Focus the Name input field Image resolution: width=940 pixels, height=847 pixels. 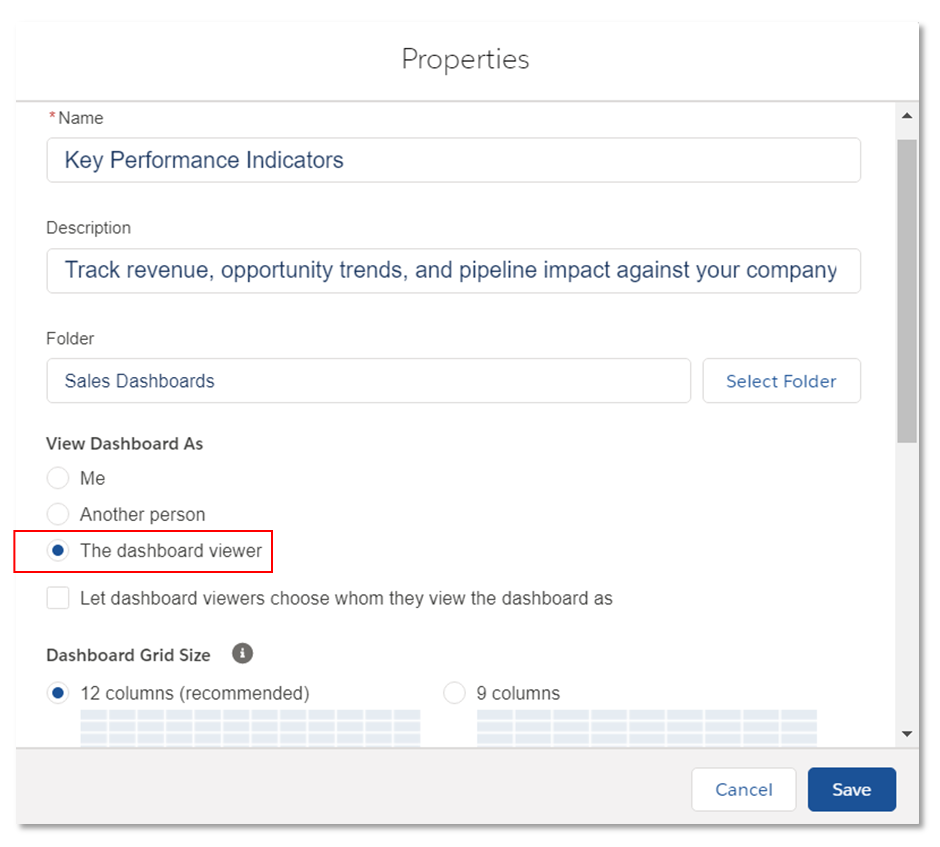click(454, 160)
